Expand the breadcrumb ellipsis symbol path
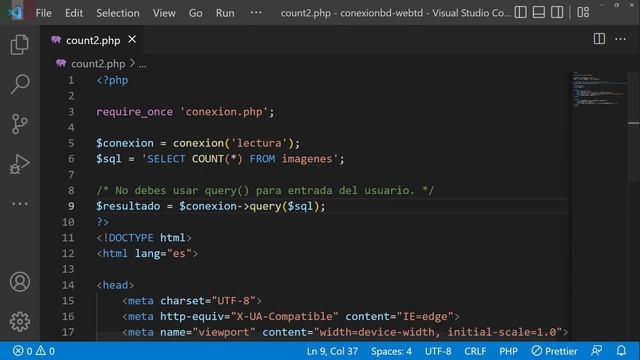Viewport: 640px width, 360px height. 142,64
